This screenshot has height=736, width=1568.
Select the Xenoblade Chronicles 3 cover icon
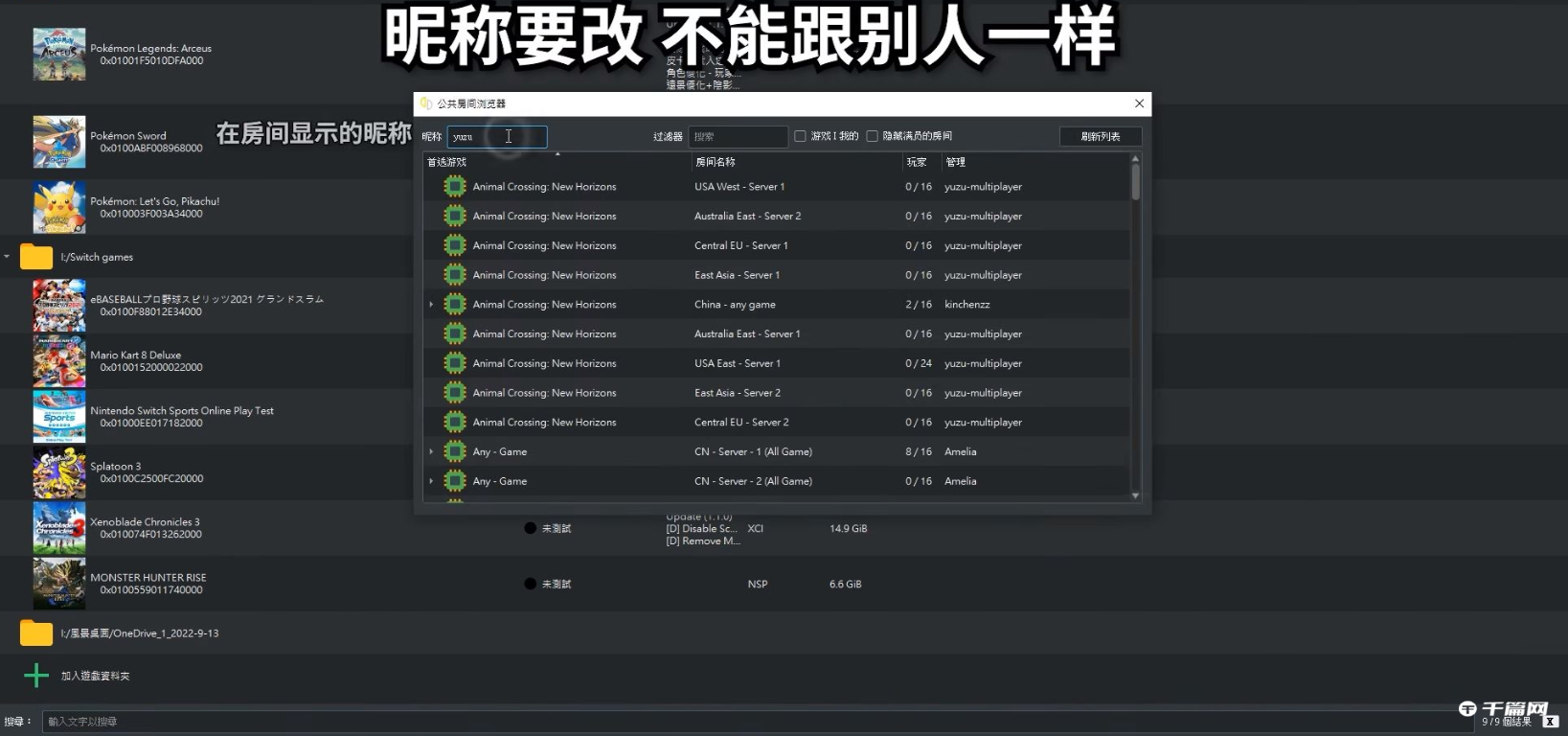[59, 528]
